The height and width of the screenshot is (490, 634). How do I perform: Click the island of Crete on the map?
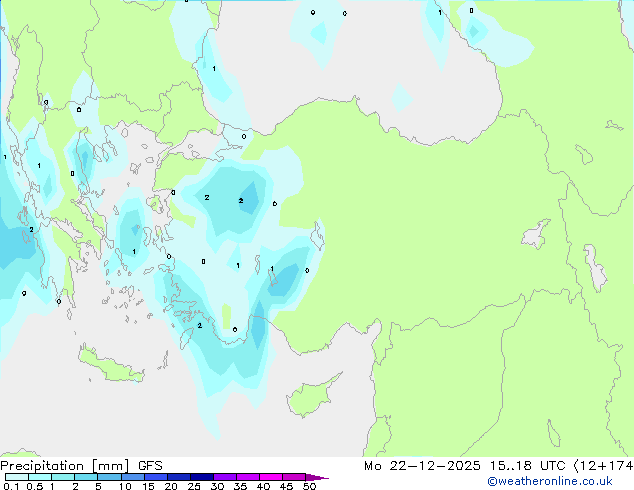tap(109, 365)
